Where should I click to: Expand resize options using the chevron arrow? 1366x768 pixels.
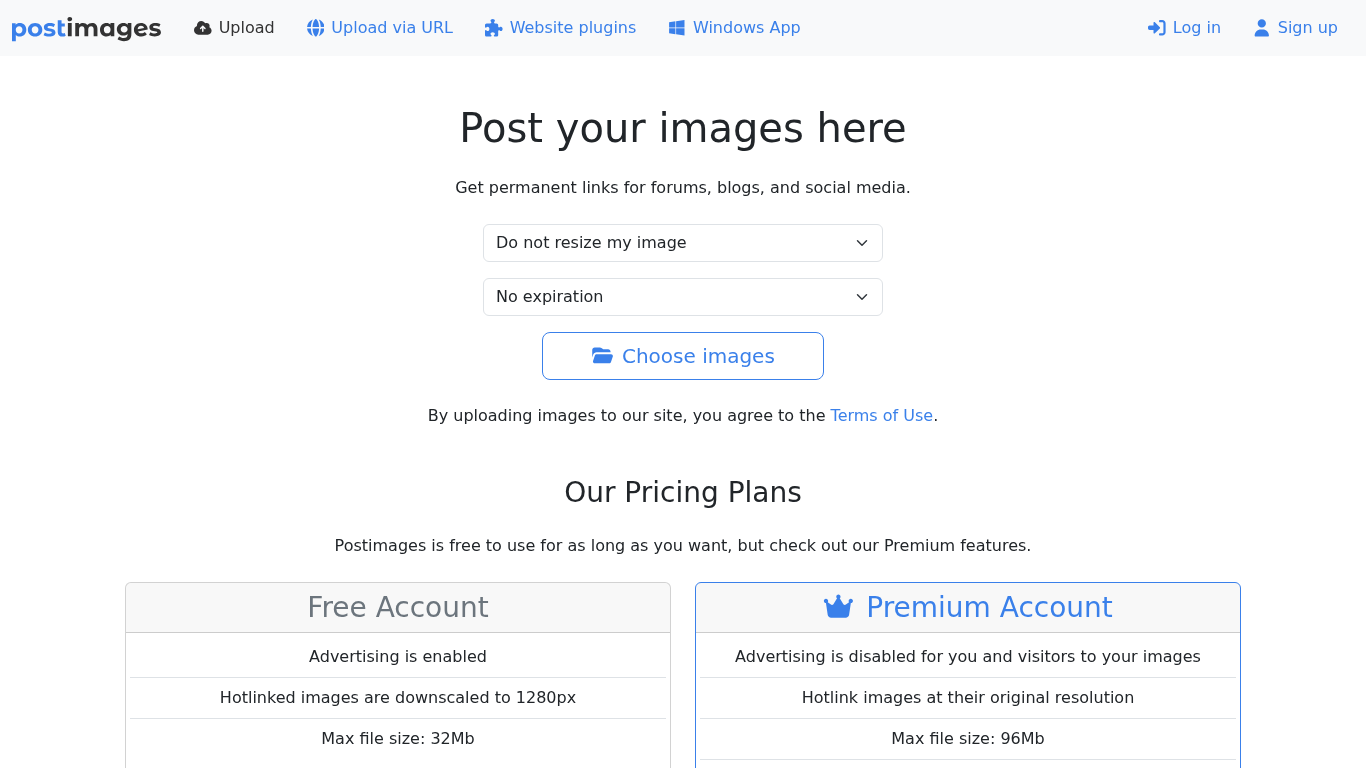tap(862, 243)
